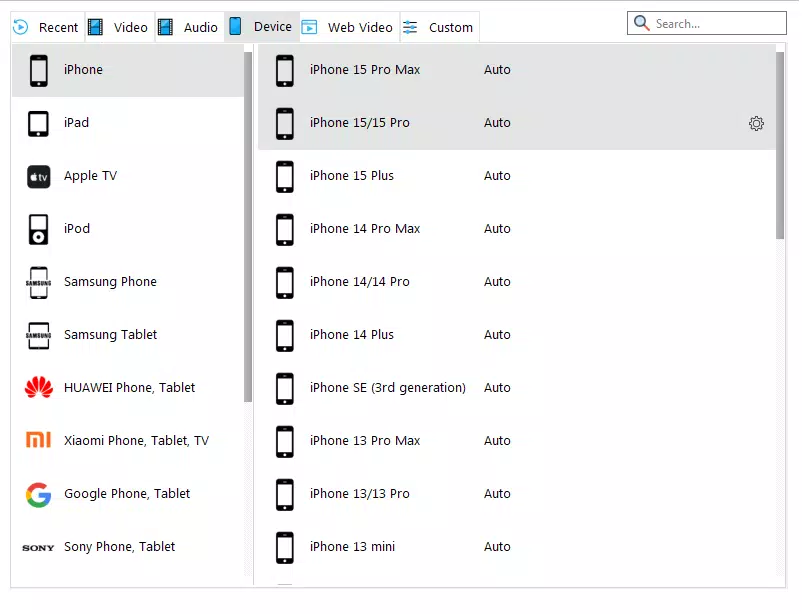The height and width of the screenshot is (614, 802).
Task: Choose the iPhone 14 Pro Max profile
Action: [517, 229]
